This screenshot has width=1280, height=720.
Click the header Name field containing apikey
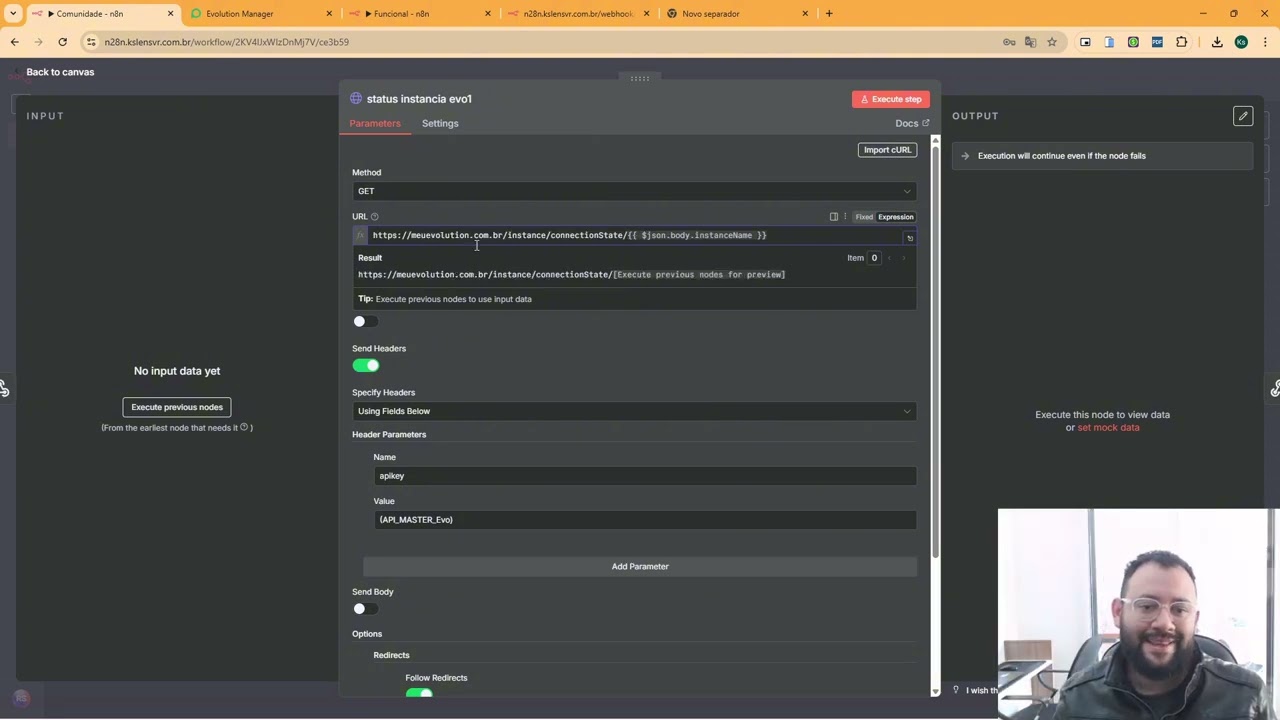(x=645, y=476)
